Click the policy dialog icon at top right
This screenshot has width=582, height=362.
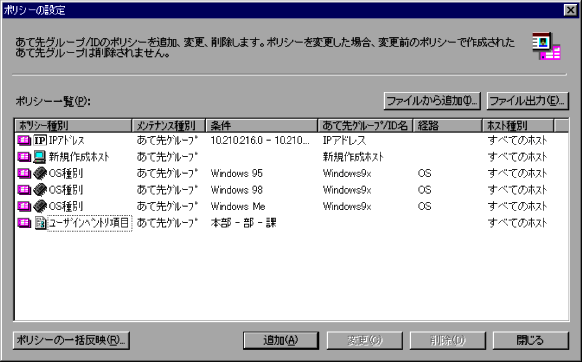pyautogui.click(x=546, y=46)
